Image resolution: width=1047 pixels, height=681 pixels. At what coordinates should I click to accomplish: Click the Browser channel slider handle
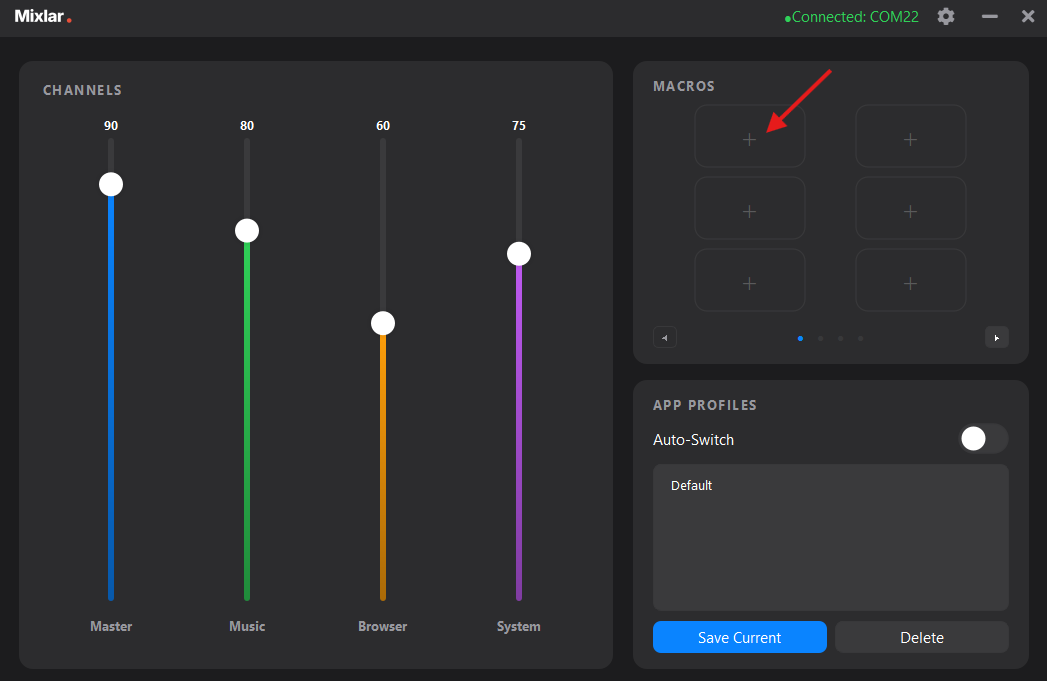(x=382, y=322)
